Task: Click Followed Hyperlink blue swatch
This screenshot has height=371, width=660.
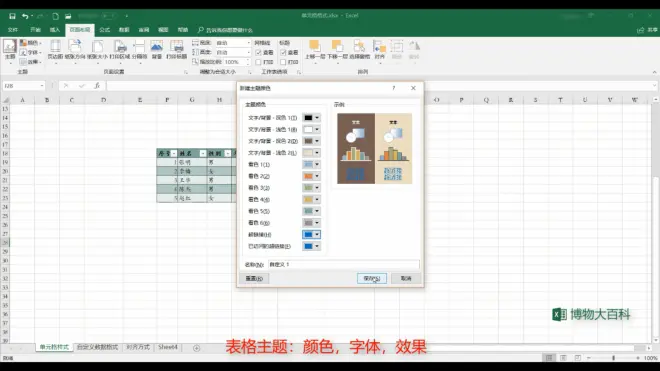Action: 309,246
